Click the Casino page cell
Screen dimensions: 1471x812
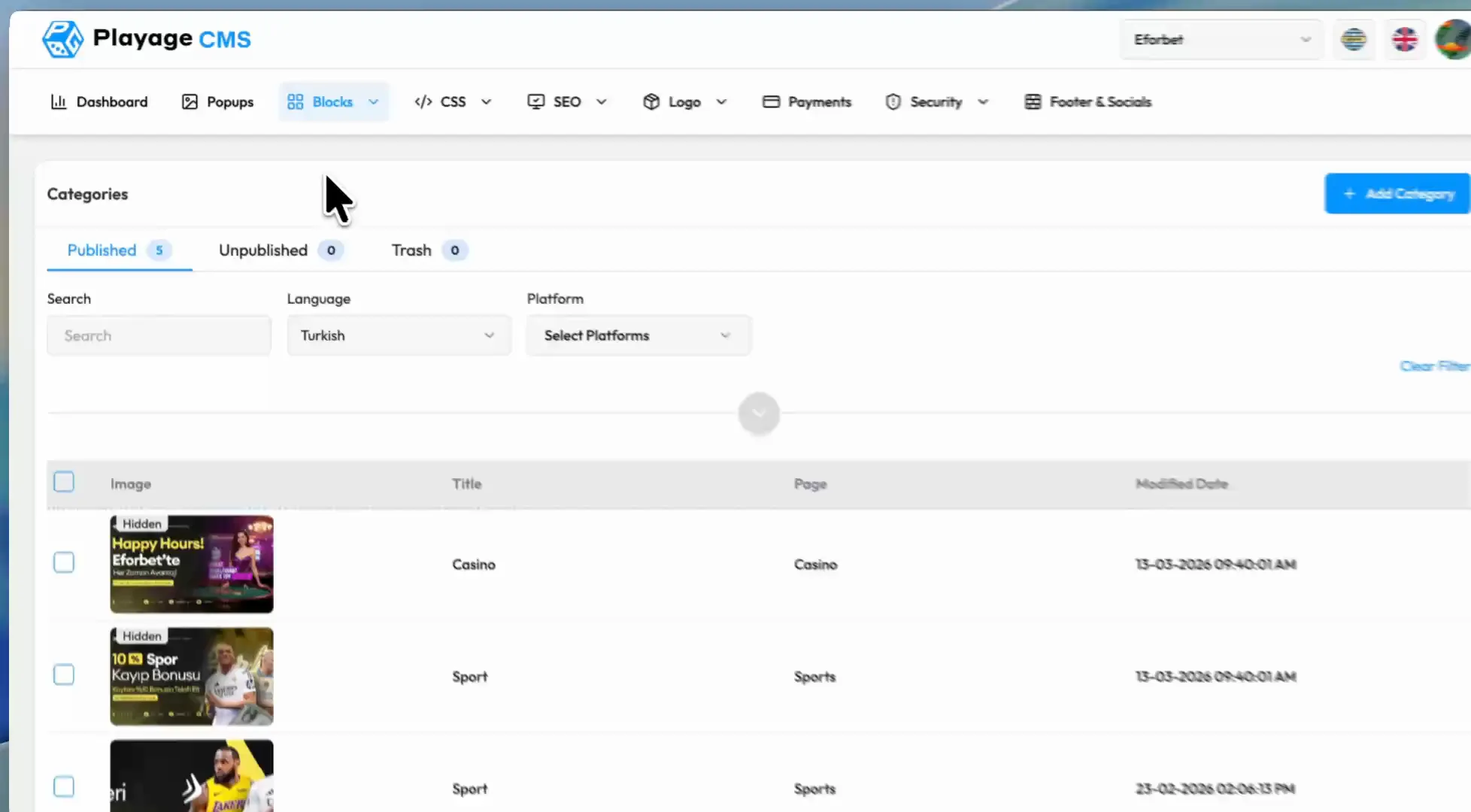815,565
